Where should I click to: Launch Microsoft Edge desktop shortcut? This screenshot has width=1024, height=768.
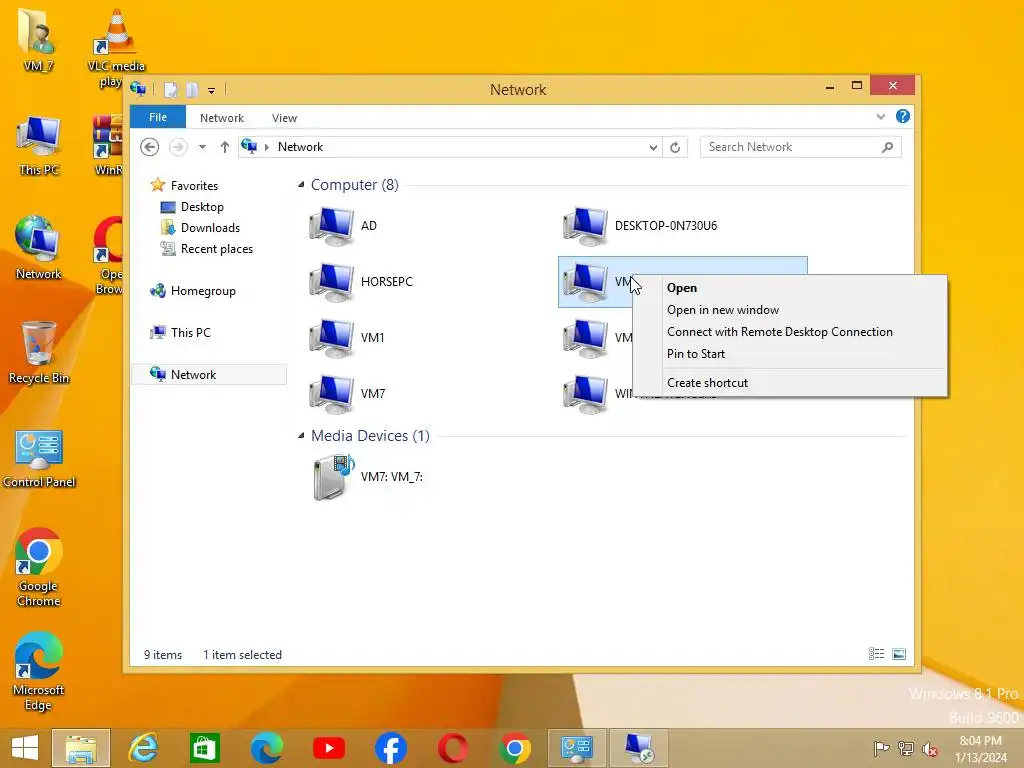[38, 671]
